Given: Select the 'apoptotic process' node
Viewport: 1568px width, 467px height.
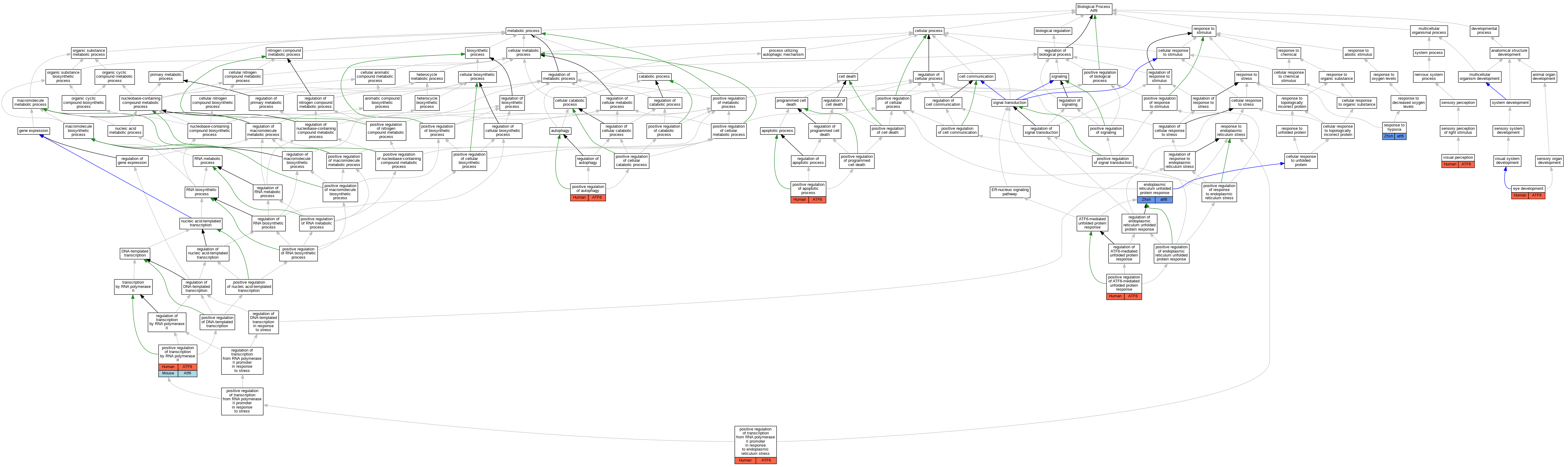Looking at the screenshot, I should click(777, 130).
